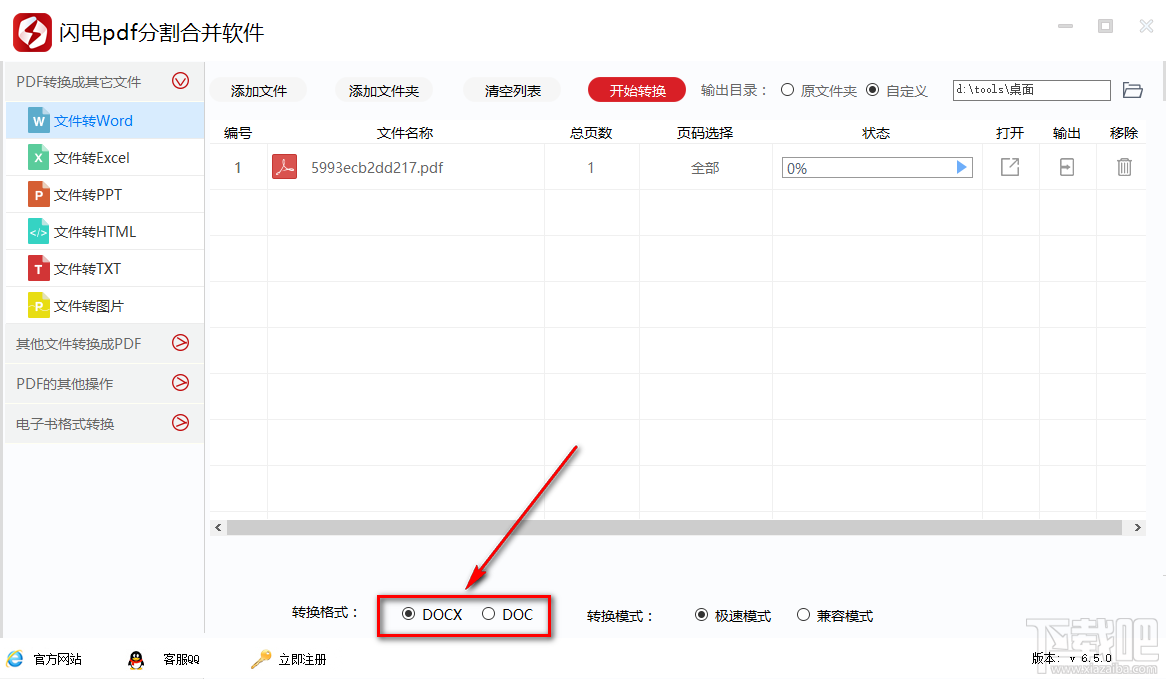Click inside the output path input field
The height and width of the screenshot is (679, 1166).
click(x=1030, y=89)
